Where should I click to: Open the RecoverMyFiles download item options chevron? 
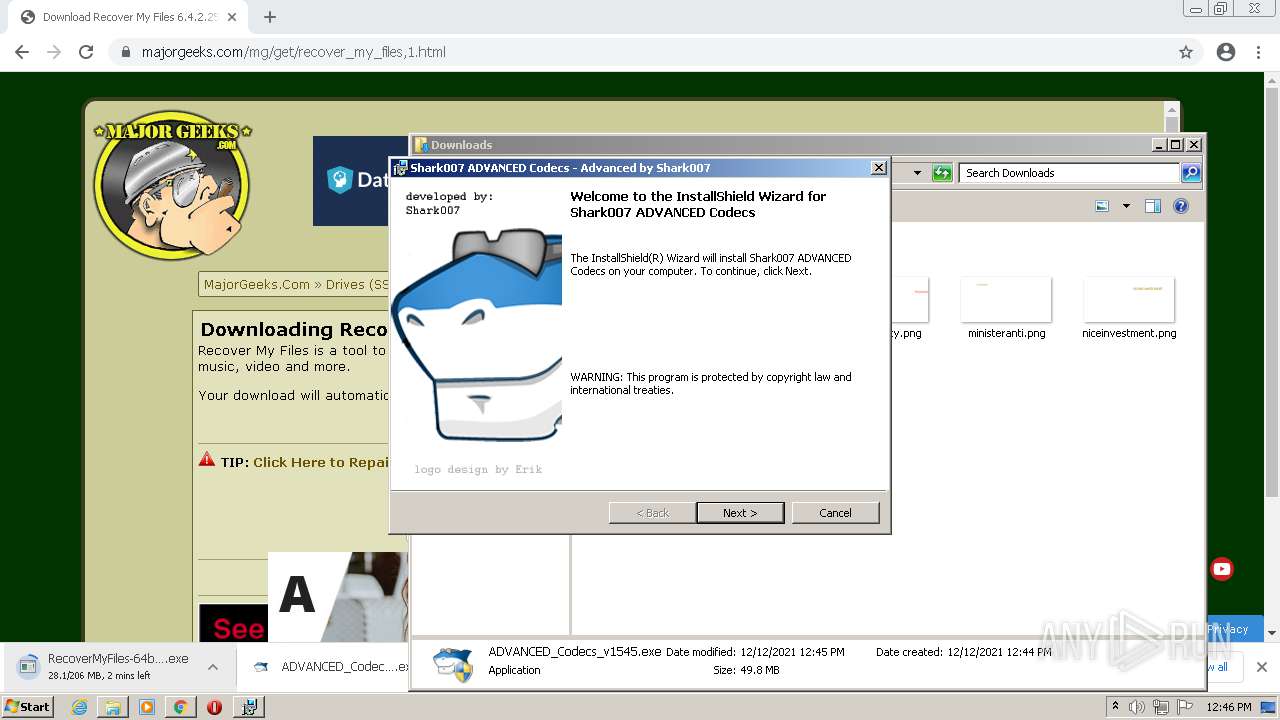click(213, 666)
